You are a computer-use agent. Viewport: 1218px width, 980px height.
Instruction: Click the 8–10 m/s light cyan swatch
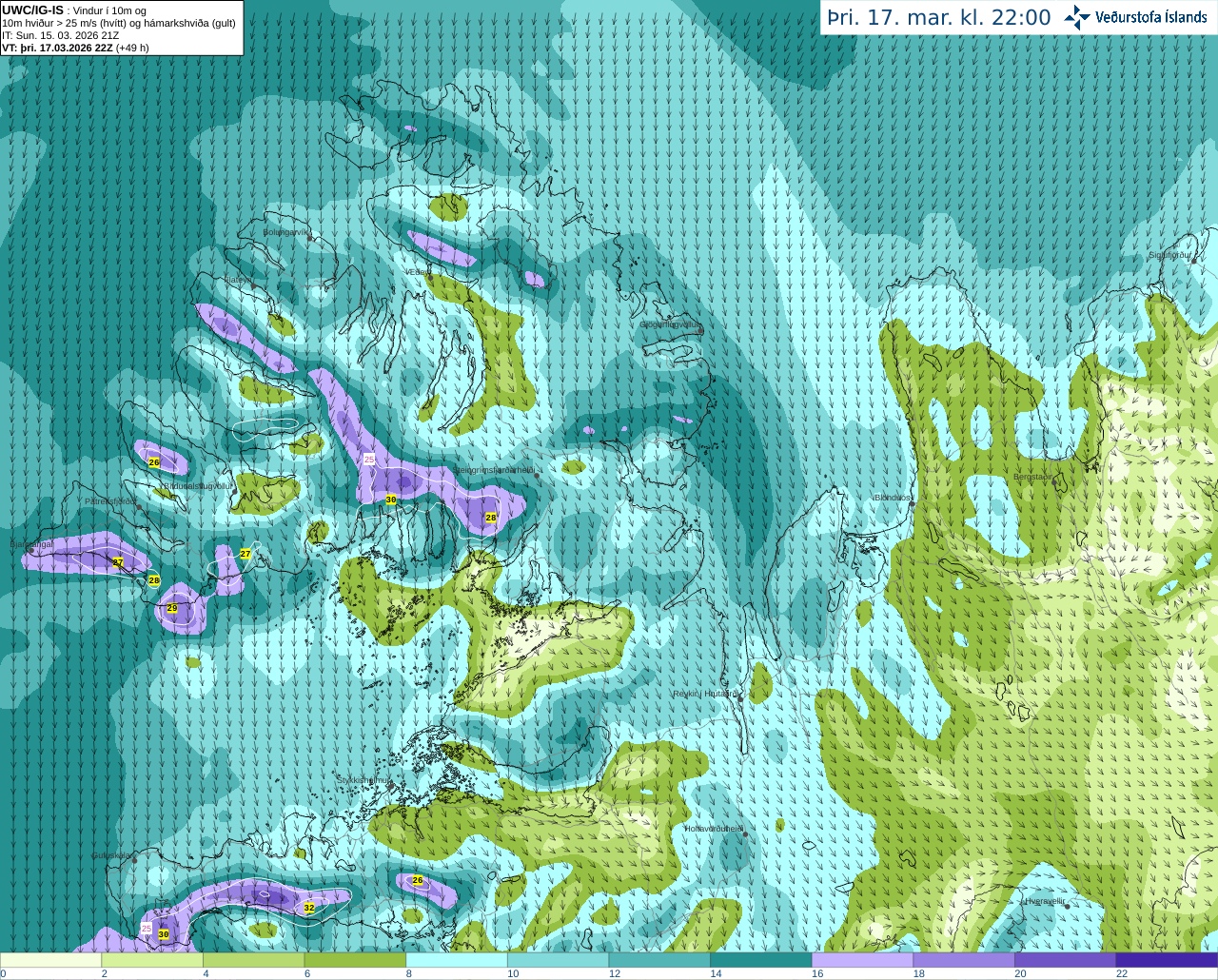(456, 959)
